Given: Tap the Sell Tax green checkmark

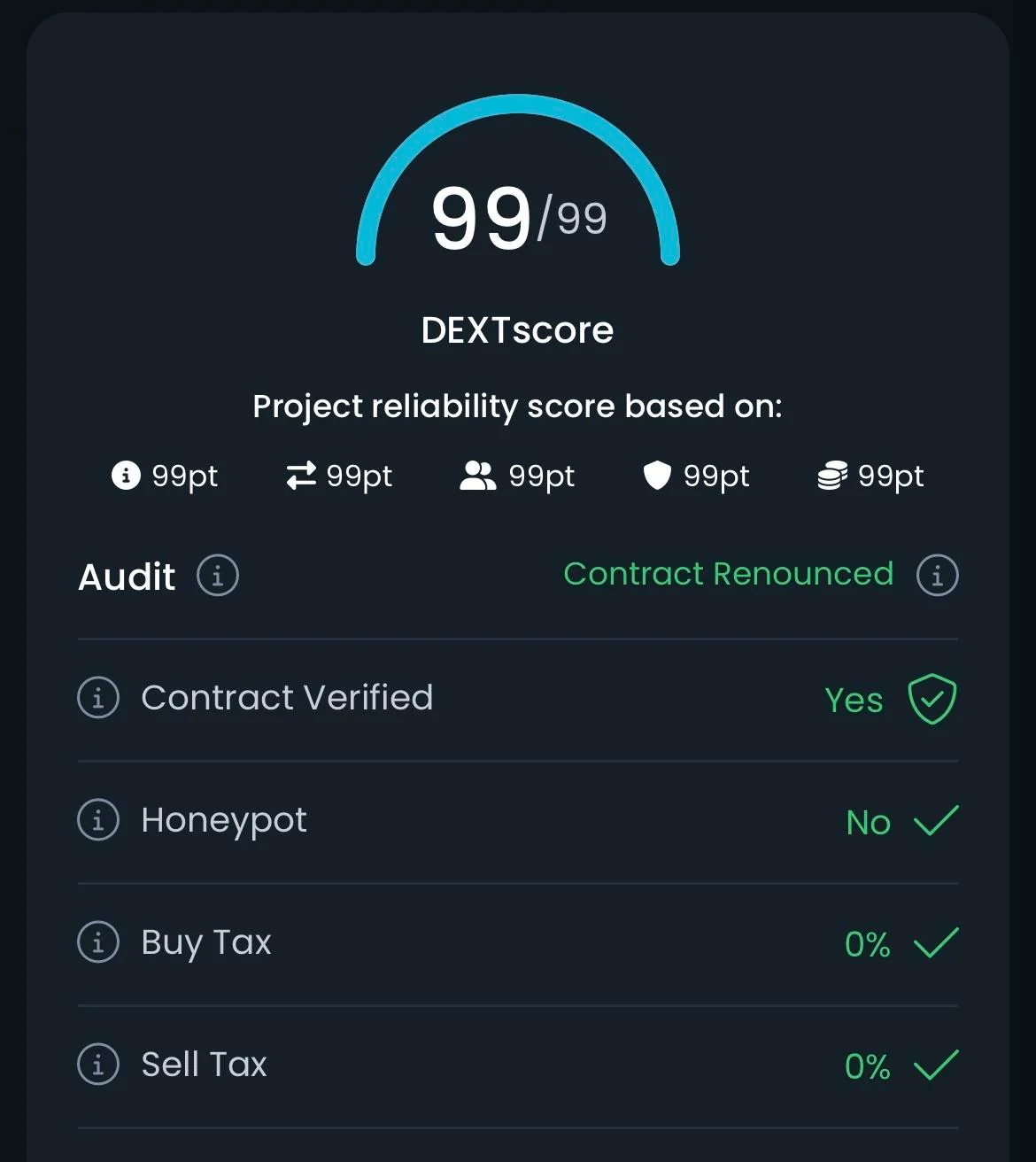Looking at the screenshot, I should [x=936, y=1065].
